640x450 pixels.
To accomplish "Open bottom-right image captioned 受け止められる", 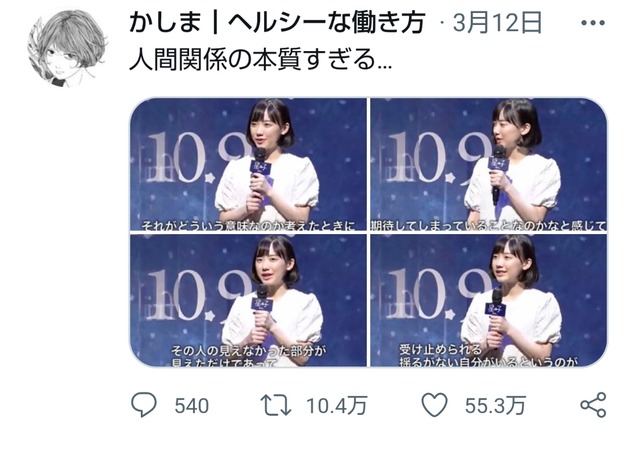I will coord(489,301).
